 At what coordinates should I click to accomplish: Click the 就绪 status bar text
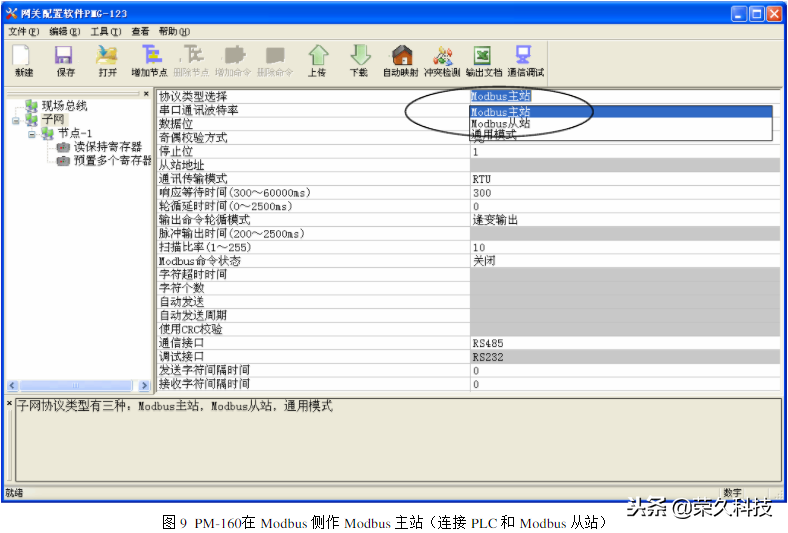click(14, 493)
